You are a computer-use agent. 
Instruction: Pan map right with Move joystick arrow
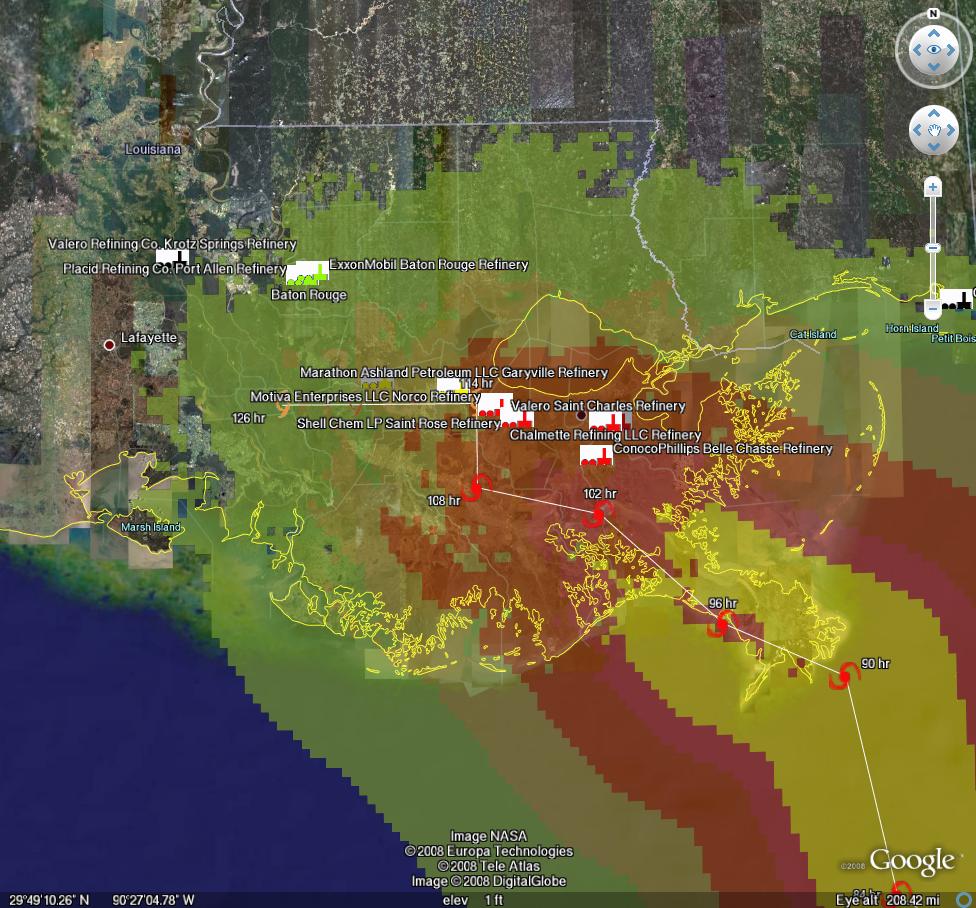click(950, 130)
